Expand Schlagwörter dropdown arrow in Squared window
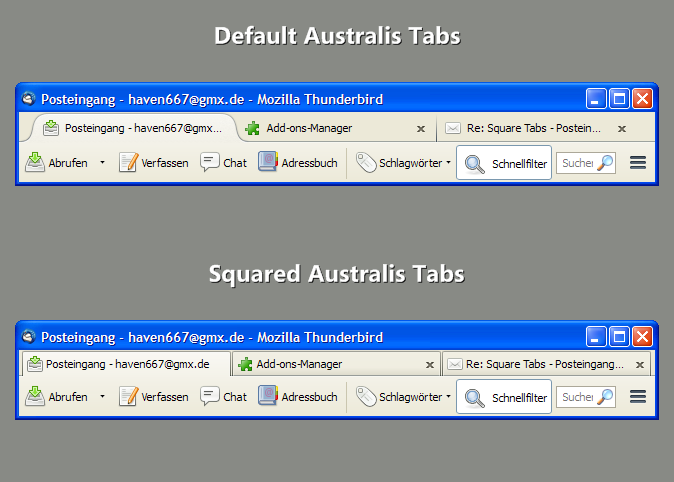 coord(448,396)
